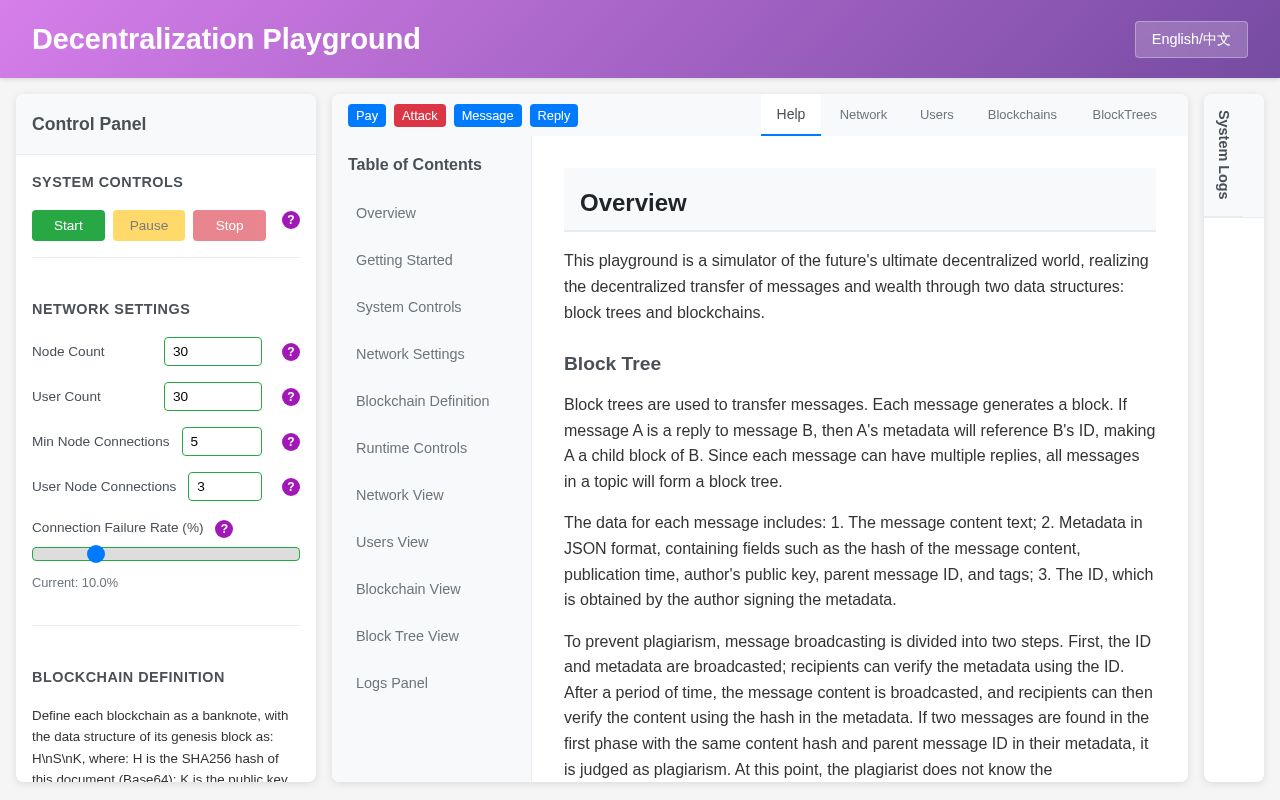Open Runtime Controls help section
The image size is (1280, 800).
click(x=431, y=448)
